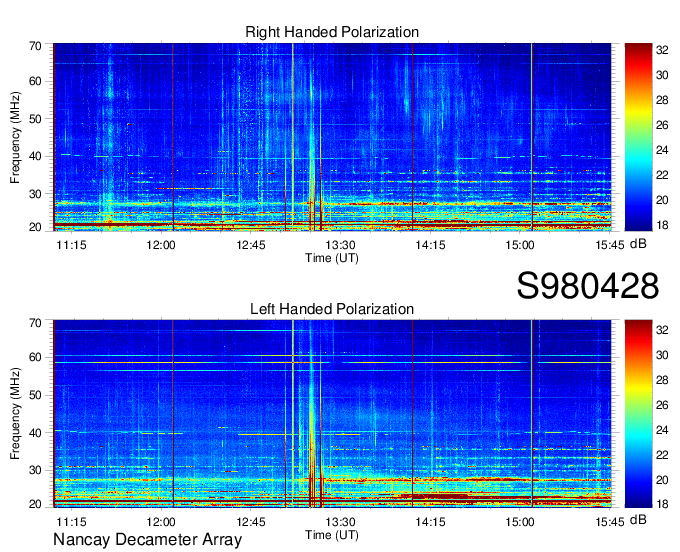Click the 20 frequency tick of Right Handed plot
The width and height of the screenshot is (680, 552).
tap(35, 227)
